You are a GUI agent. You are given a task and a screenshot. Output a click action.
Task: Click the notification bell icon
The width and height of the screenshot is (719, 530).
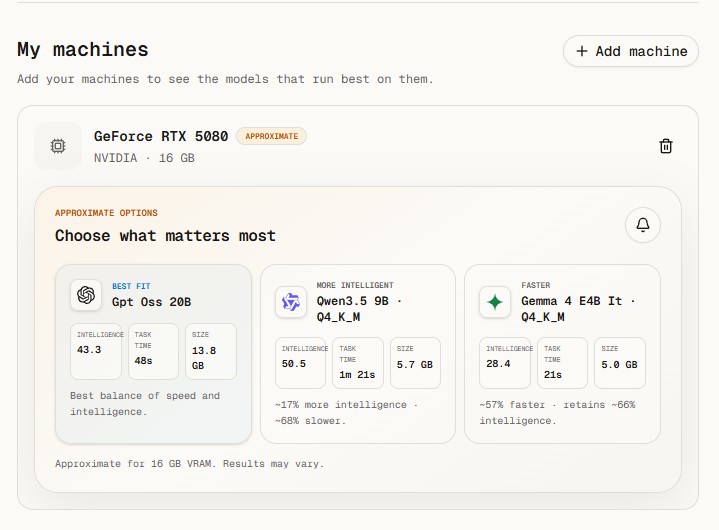(x=643, y=225)
